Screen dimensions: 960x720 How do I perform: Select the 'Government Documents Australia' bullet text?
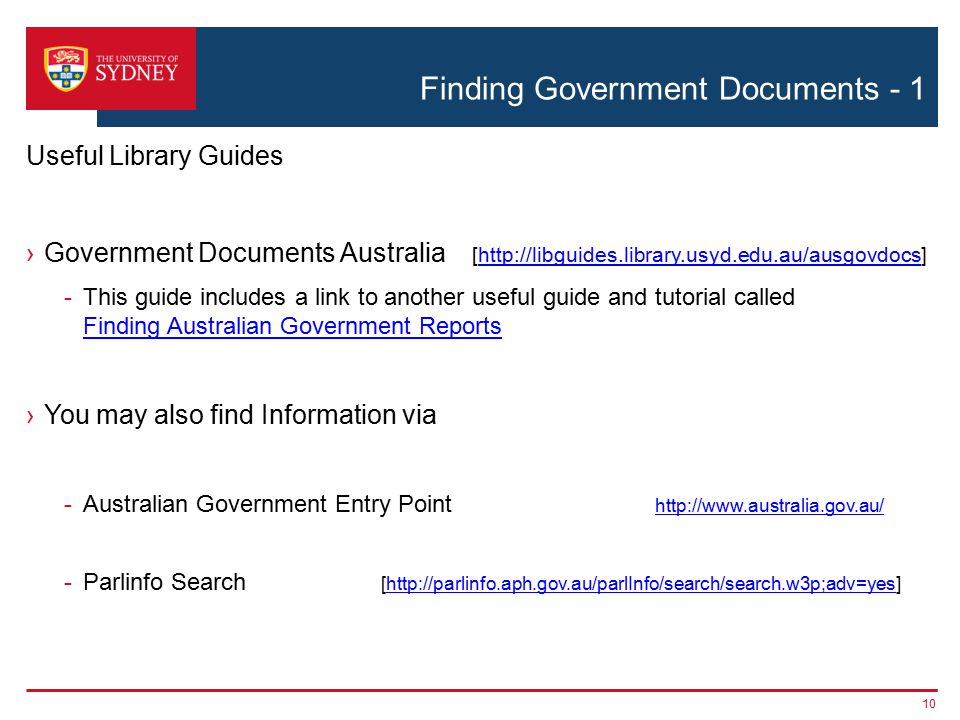[x=244, y=253]
